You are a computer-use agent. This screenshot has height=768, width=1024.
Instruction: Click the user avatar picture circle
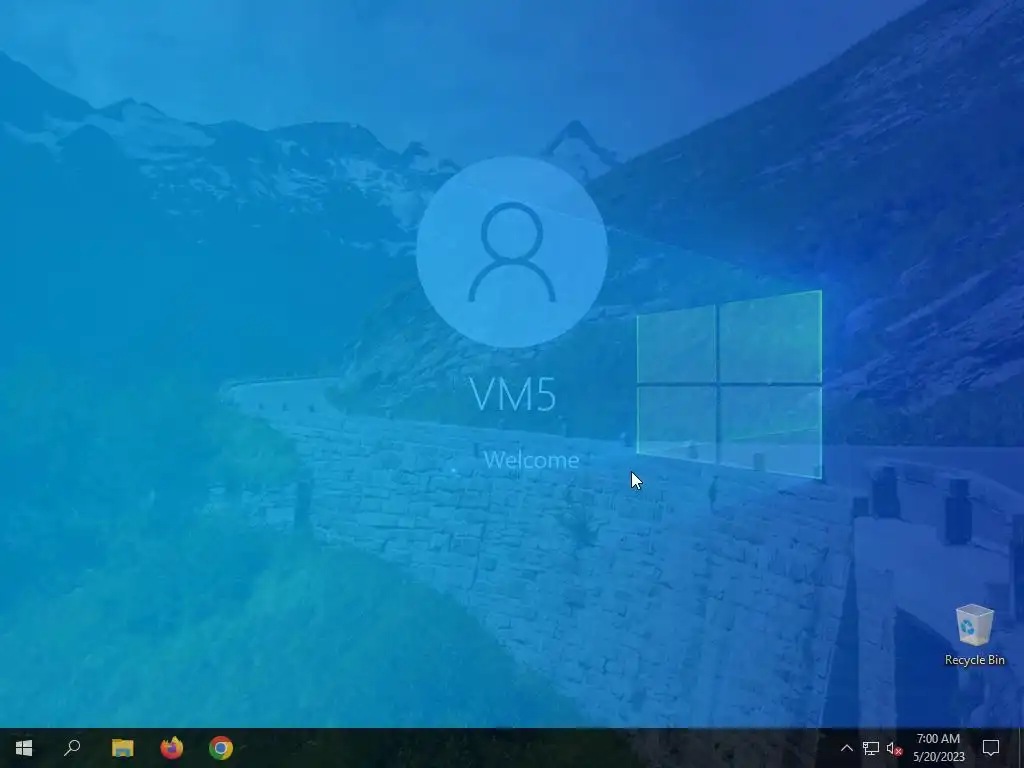tap(512, 252)
